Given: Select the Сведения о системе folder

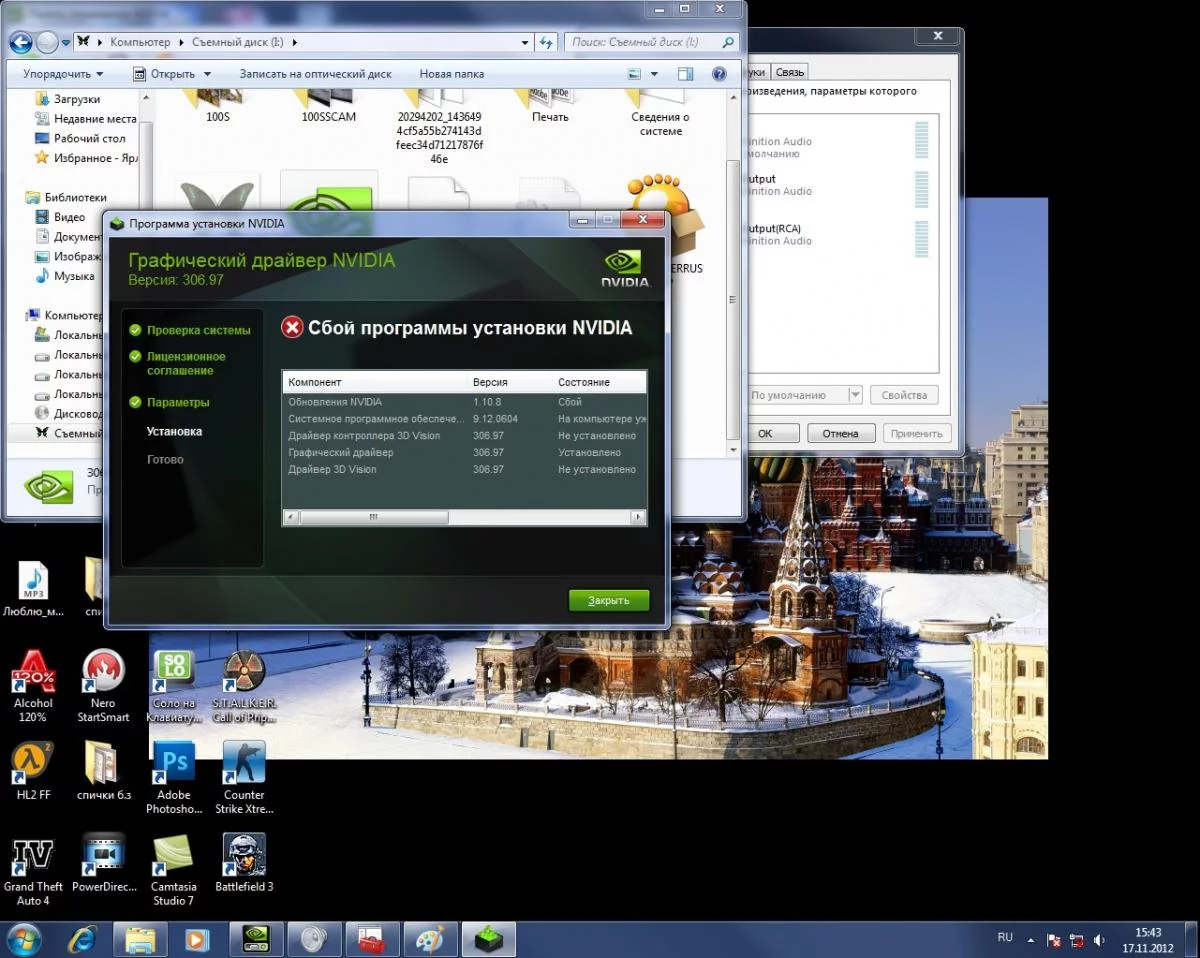Looking at the screenshot, I should 661,112.
